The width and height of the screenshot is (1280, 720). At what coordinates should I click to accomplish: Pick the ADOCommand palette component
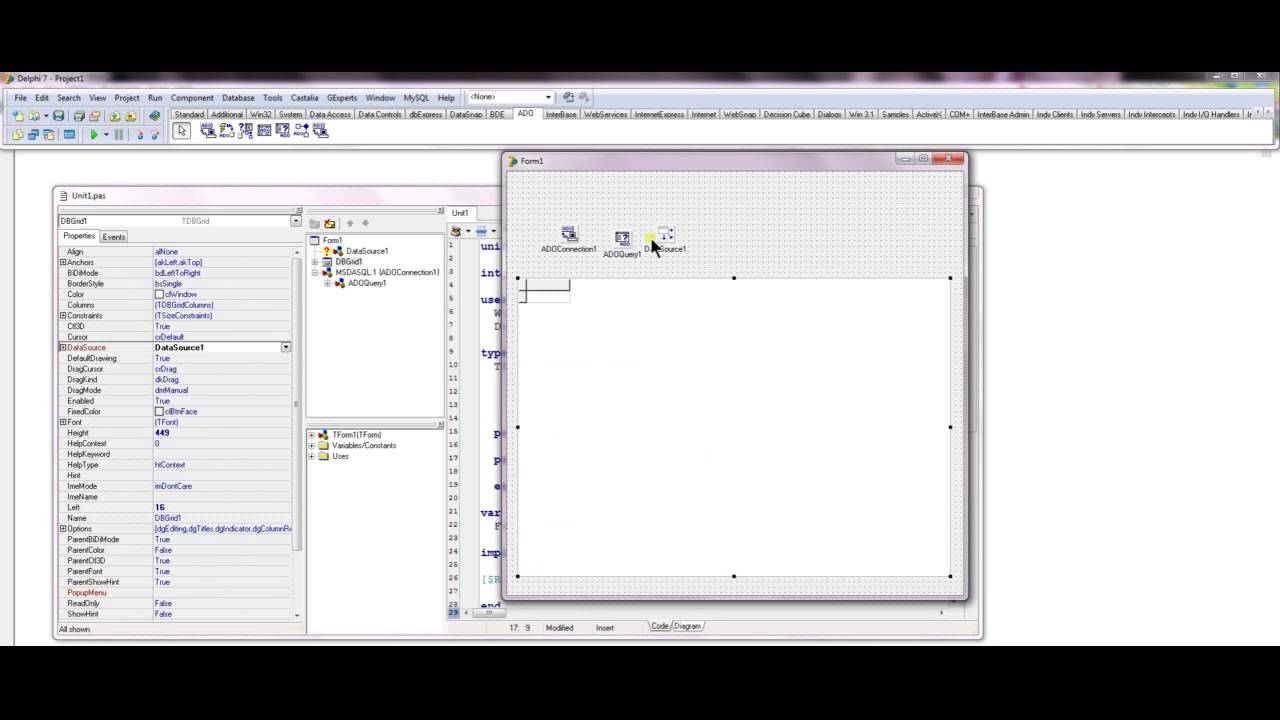(x=227, y=131)
